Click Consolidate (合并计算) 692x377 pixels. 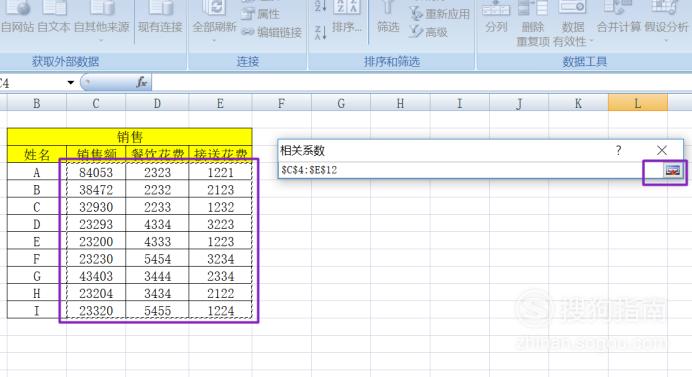click(x=618, y=18)
